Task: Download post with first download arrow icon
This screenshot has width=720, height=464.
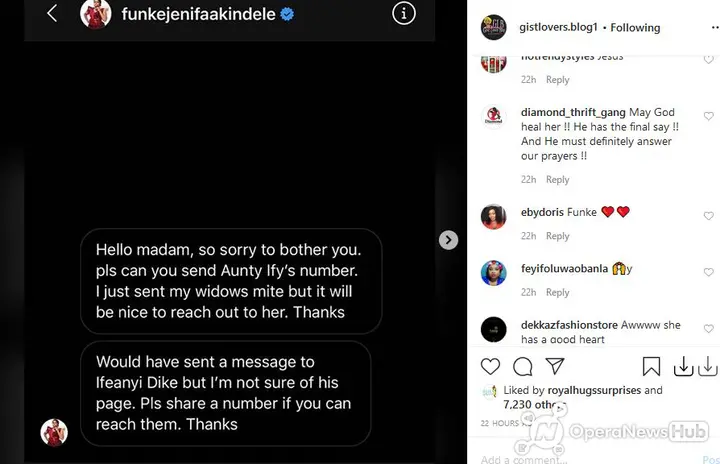Action: coord(683,366)
